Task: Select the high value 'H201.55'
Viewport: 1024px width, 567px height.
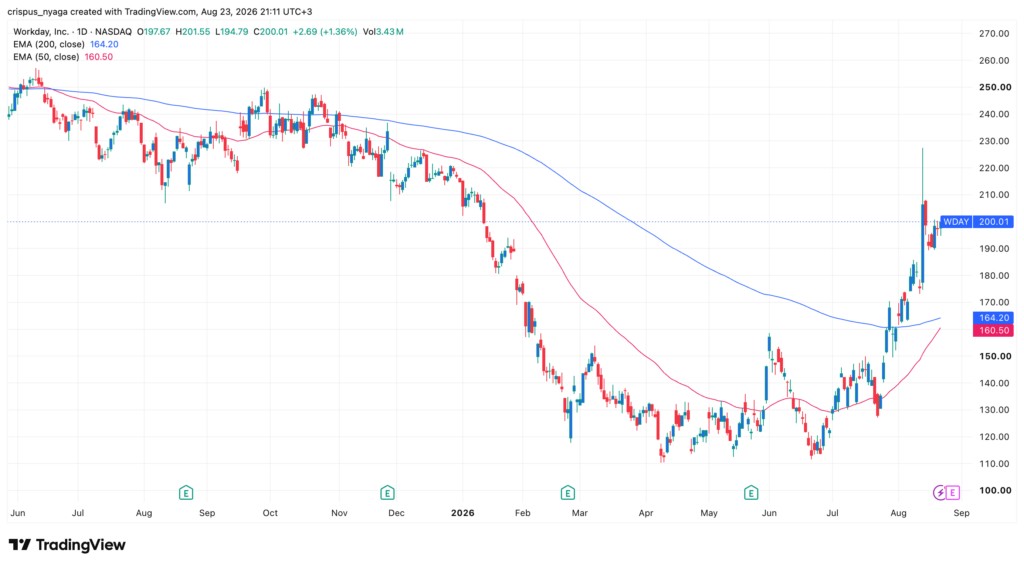Action: tap(193, 31)
